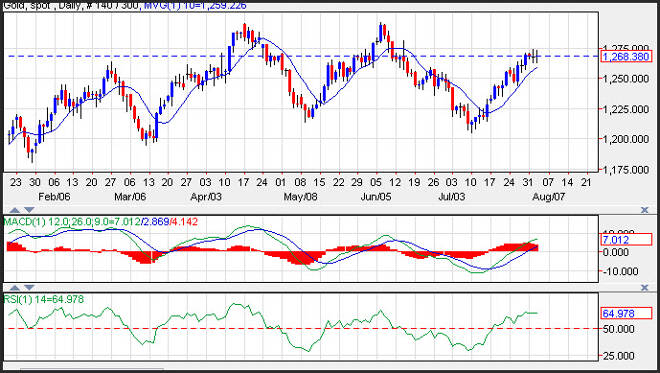This screenshot has width=660, height=373.
Task: Click the MVG(1) 10=1,259.226 moving average label
Action: 195,5
